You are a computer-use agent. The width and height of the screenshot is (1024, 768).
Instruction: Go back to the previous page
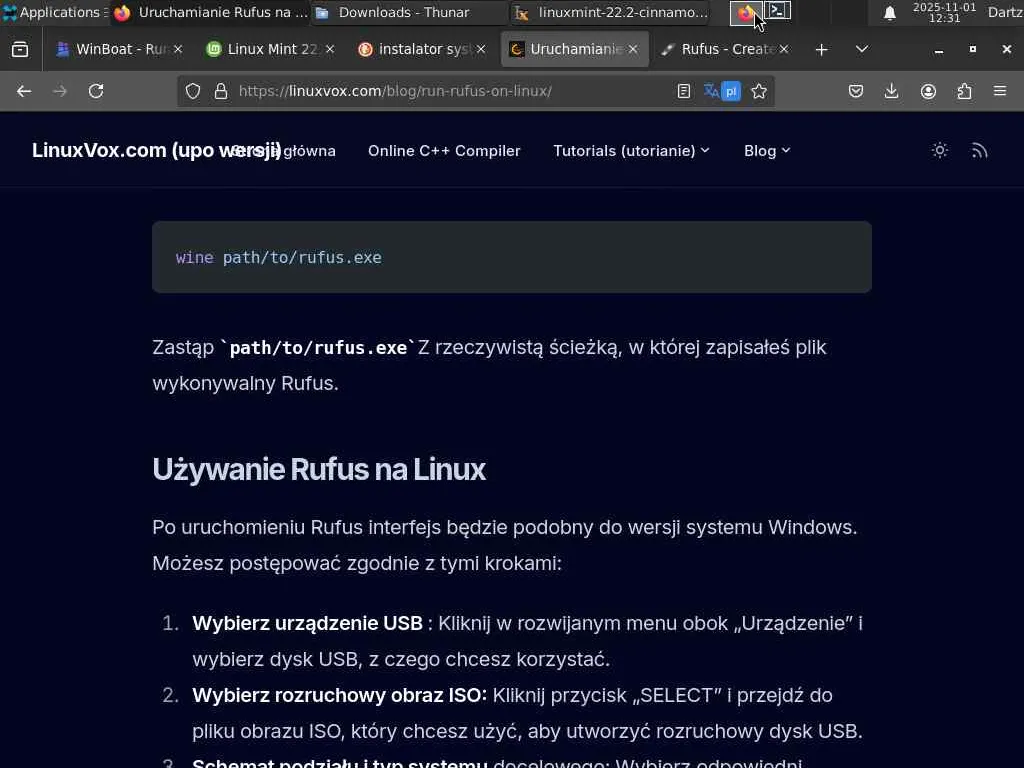(x=24, y=91)
